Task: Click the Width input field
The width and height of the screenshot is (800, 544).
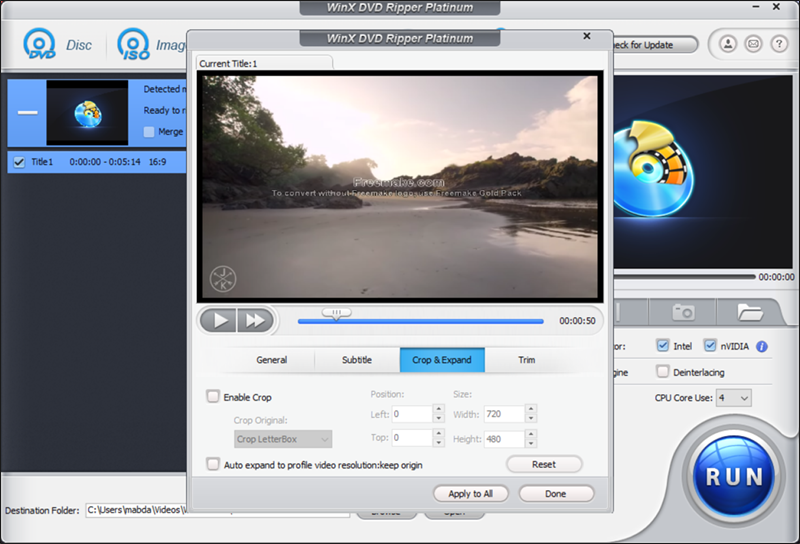Action: click(505, 414)
